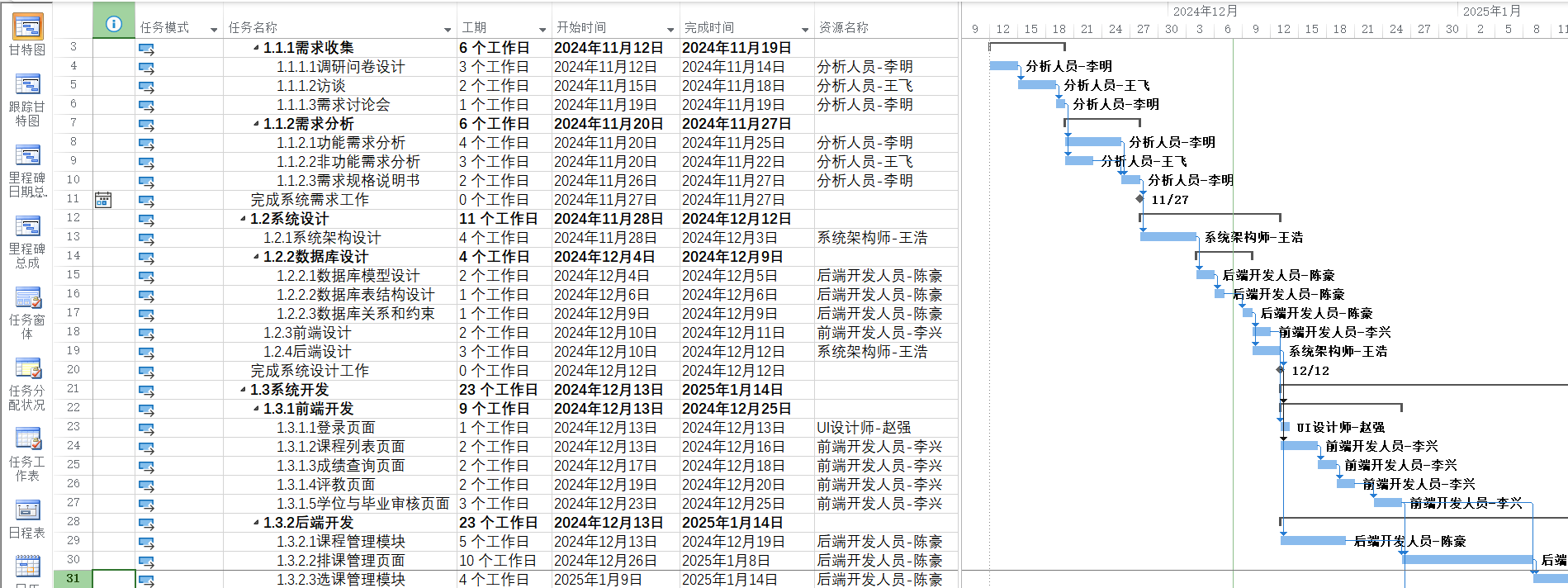1568x588 pixels.
Task: Collapse the 1.3.1前端开发 summary task
Action: (x=256, y=410)
